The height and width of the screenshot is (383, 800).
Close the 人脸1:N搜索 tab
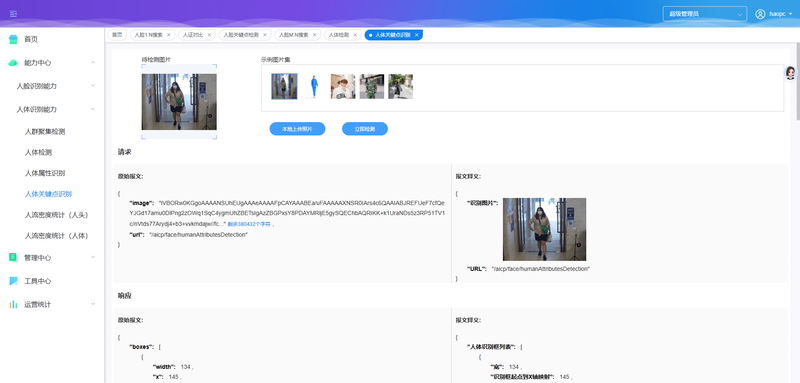[x=168, y=35]
